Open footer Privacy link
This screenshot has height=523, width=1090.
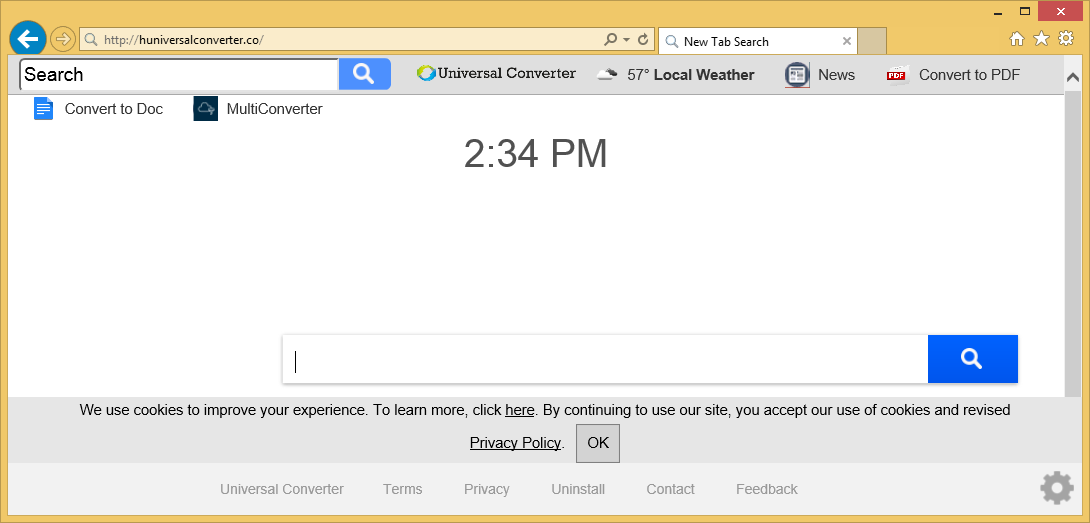(x=487, y=490)
